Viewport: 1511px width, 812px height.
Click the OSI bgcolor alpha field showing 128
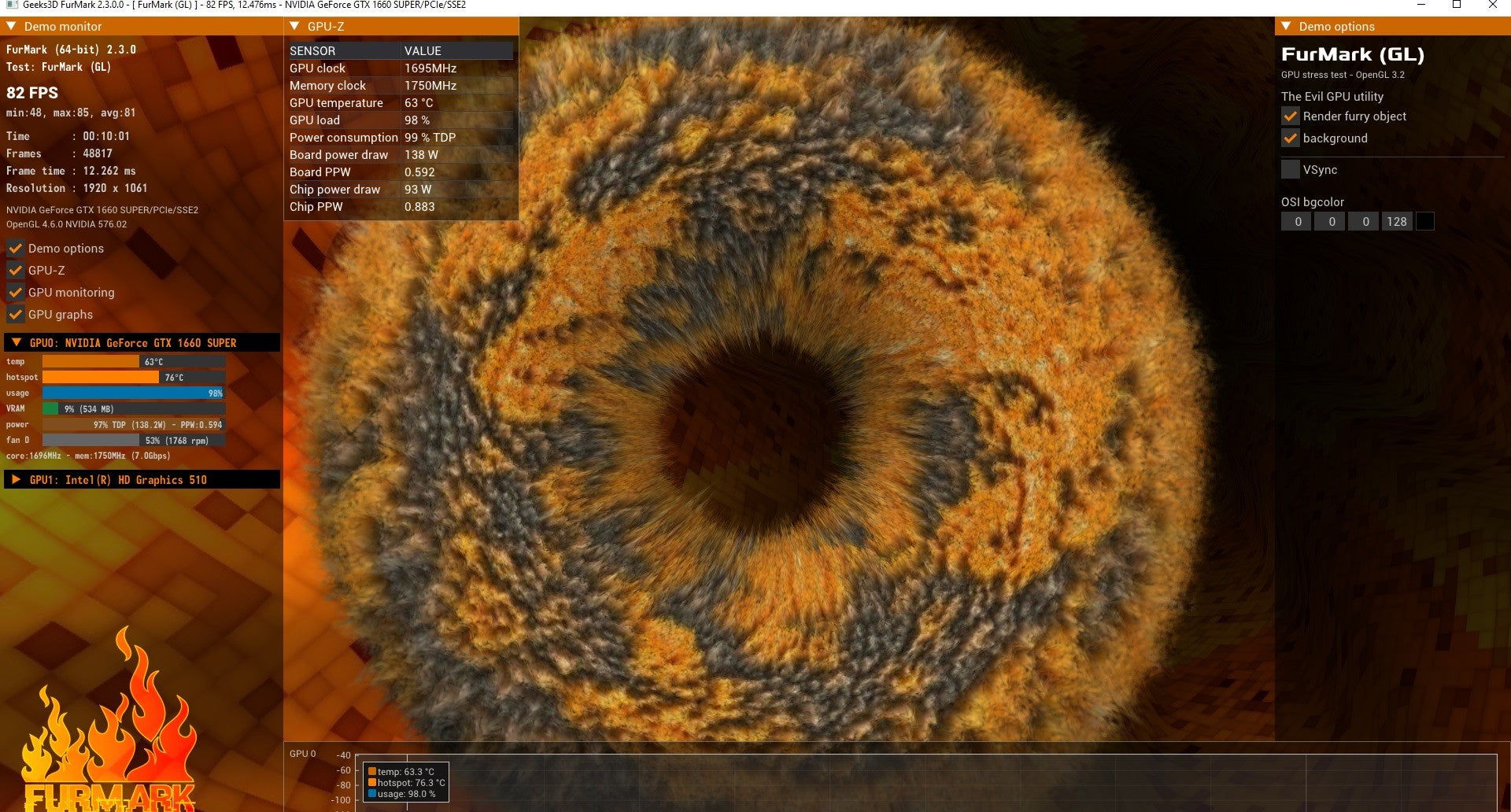pos(1397,222)
